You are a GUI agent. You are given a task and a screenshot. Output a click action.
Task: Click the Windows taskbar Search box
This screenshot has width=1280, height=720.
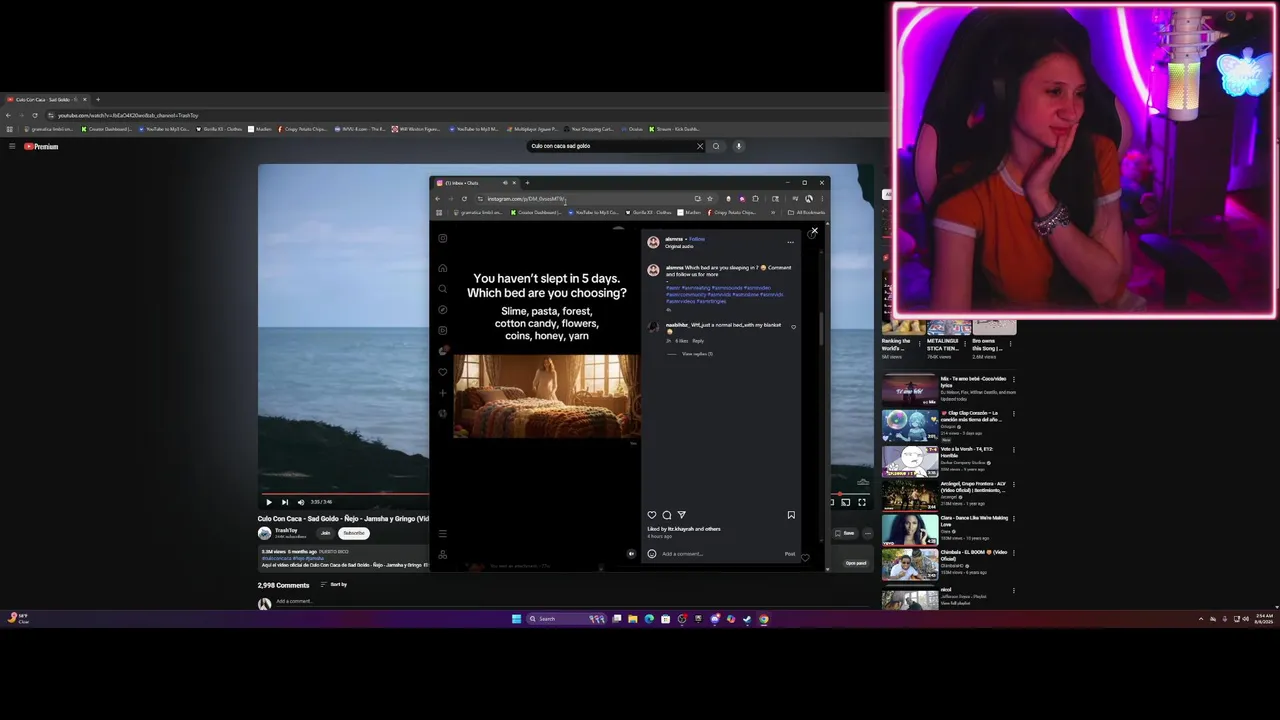pyautogui.click(x=567, y=619)
